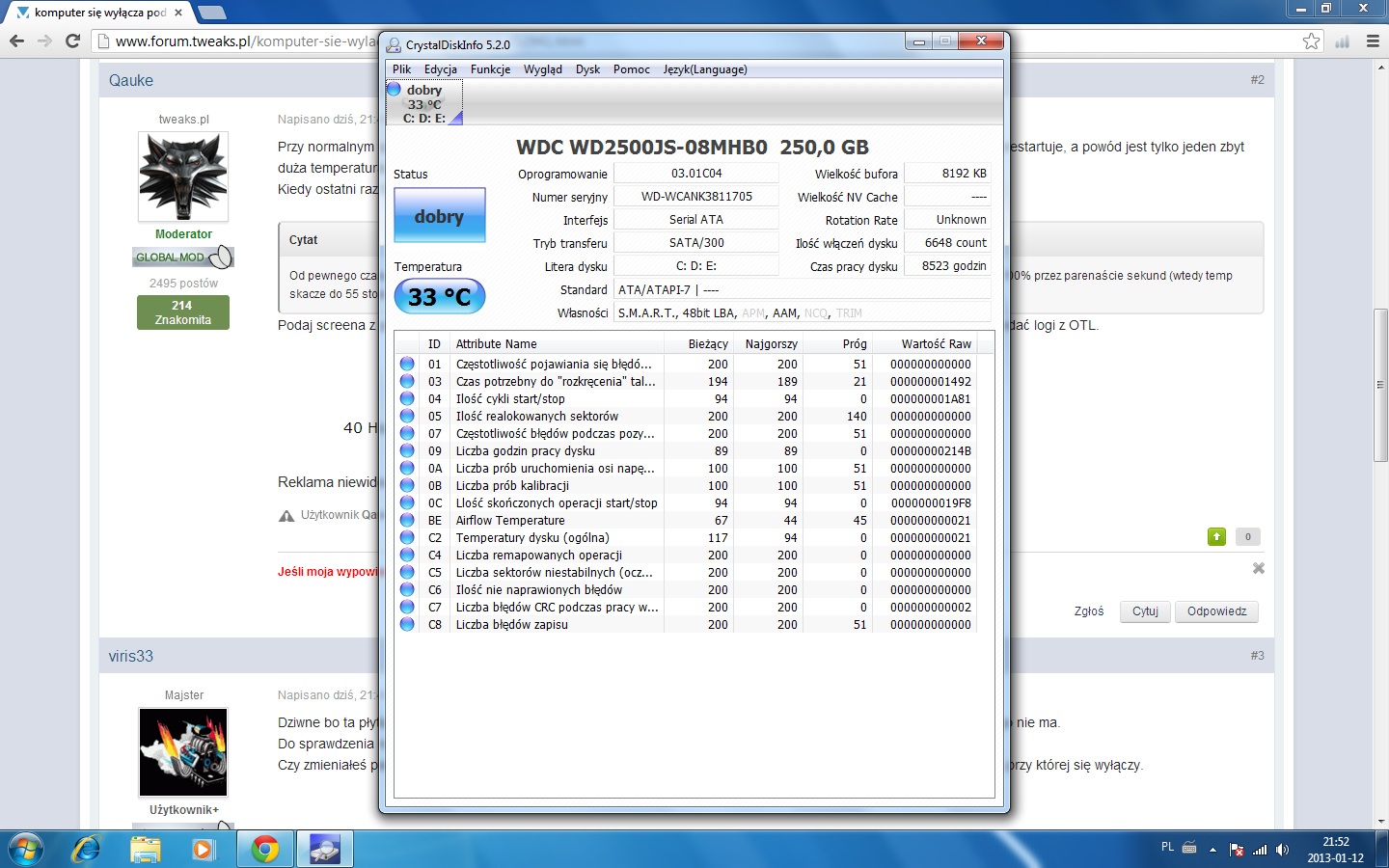Open the Wygląd menu

tap(543, 69)
